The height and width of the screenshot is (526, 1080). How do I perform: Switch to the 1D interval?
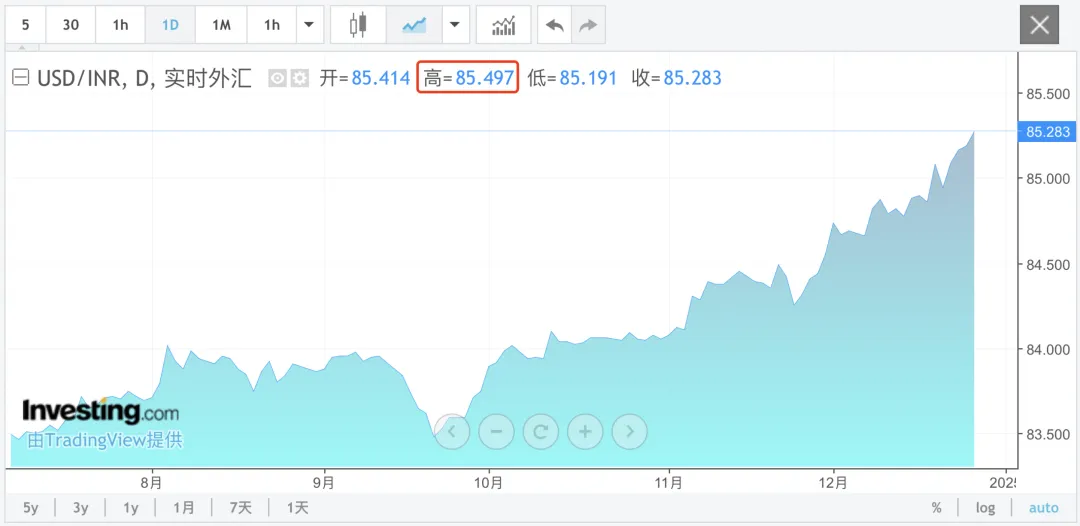coord(170,25)
